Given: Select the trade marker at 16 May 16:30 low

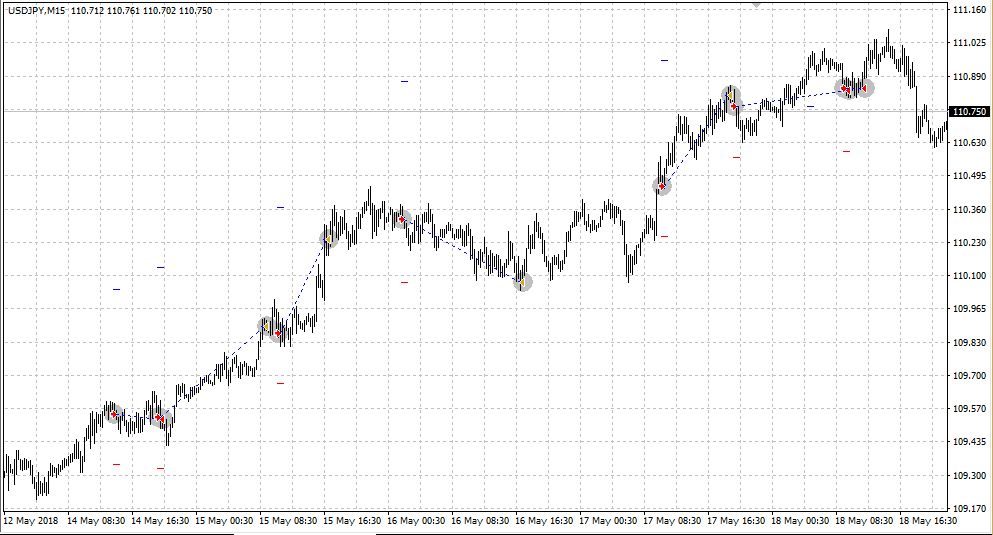Looking at the screenshot, I should [x=522, y=282].
